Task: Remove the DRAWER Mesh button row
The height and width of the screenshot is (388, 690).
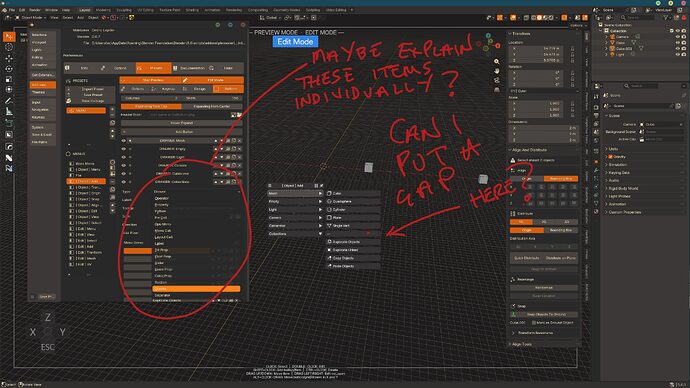Action: 239,141
